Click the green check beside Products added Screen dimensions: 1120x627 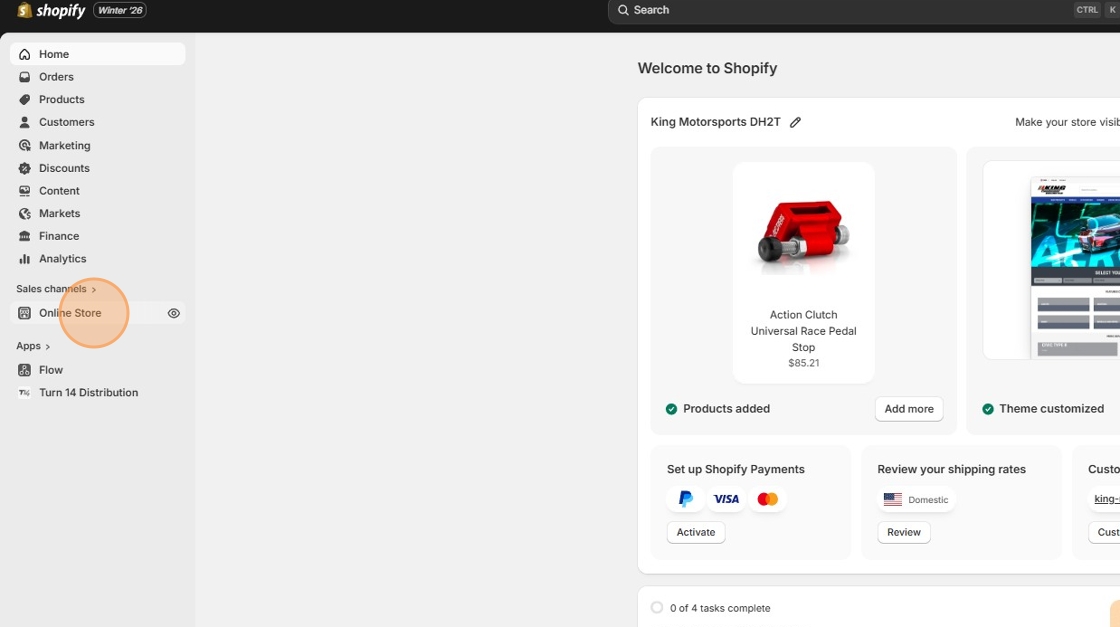671,409
